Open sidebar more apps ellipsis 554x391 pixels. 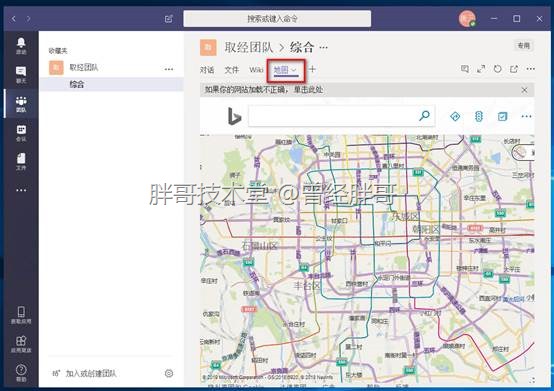21,190
